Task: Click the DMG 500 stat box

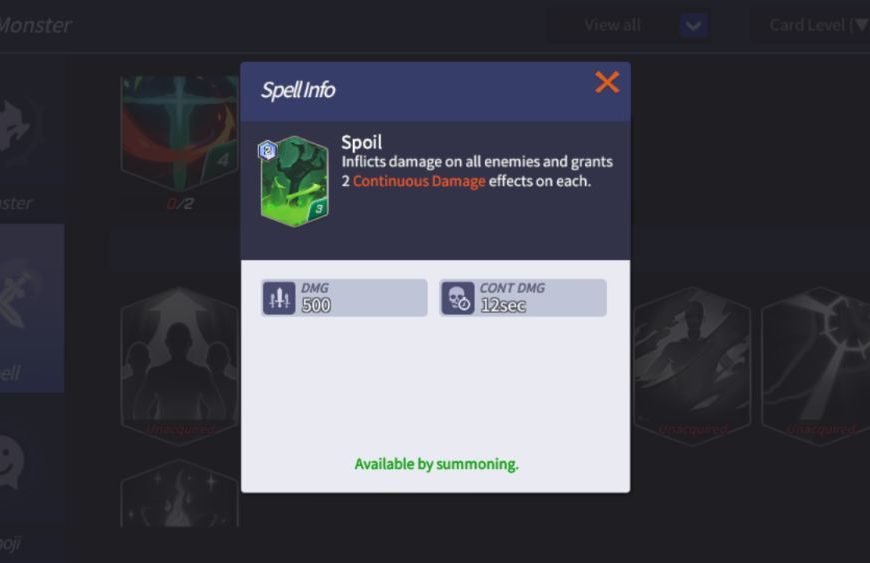Action: (x=344, y=298)
